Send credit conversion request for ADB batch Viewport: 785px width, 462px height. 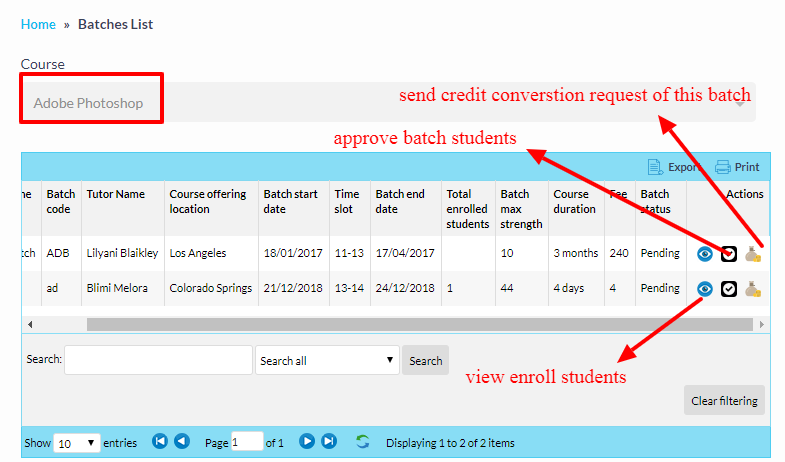753,254
